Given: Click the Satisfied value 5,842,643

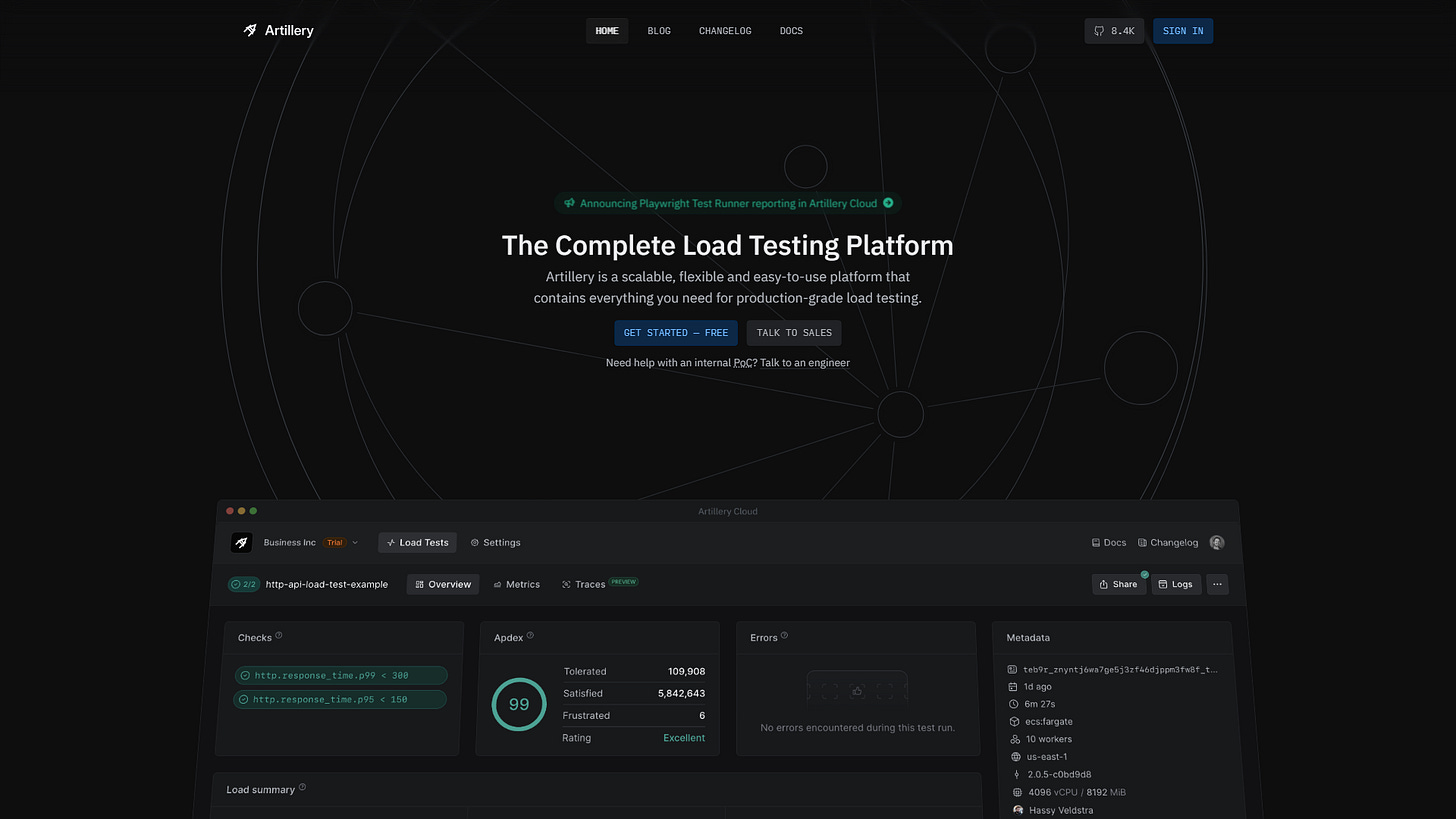Looking at the screenshot, I should 681,694.
